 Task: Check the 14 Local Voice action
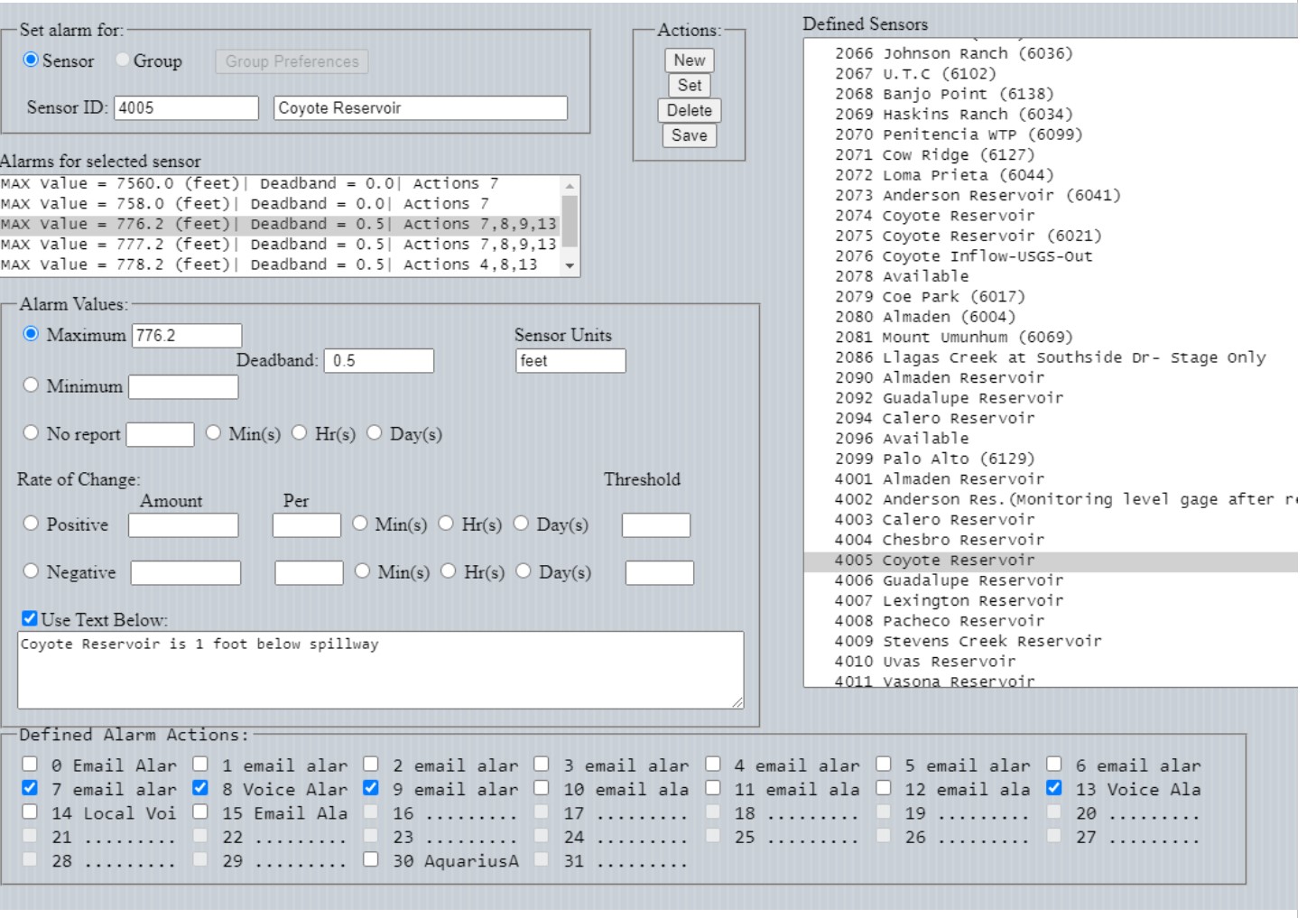(30, 812)
